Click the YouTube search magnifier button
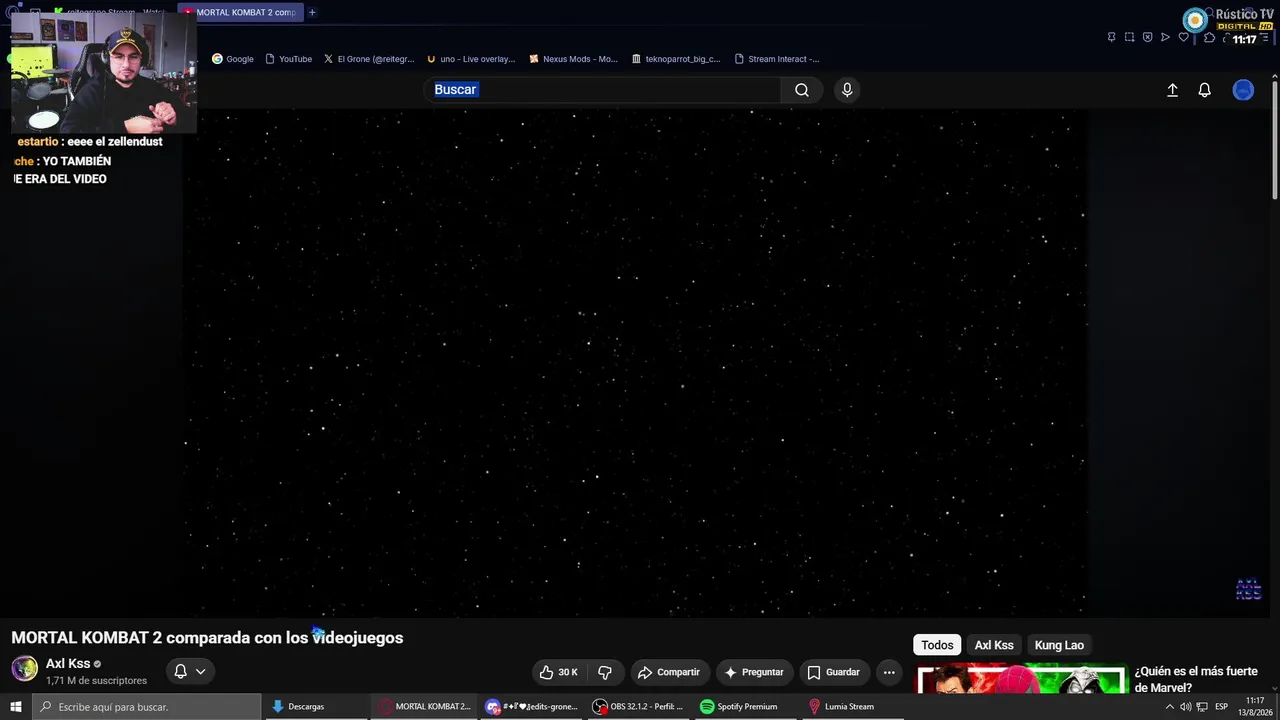The image size is (1280, 720). pos(802,90)
